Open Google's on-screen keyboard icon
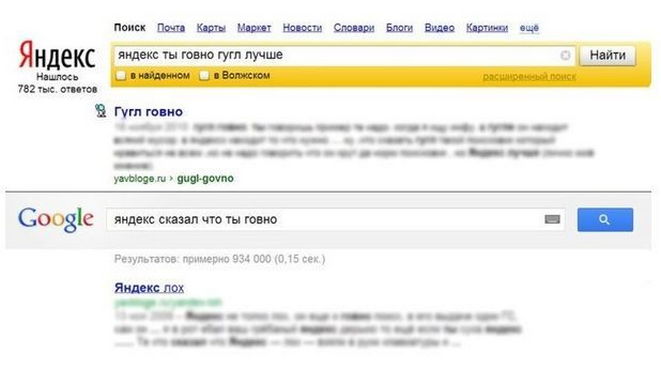The height and width of the screenshot is (384, 661). click(x=552, y=219)
